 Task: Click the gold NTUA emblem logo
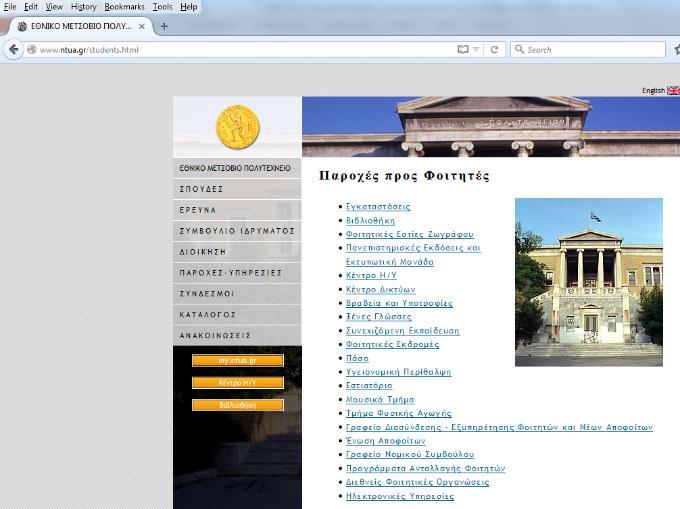pos(238,127)
